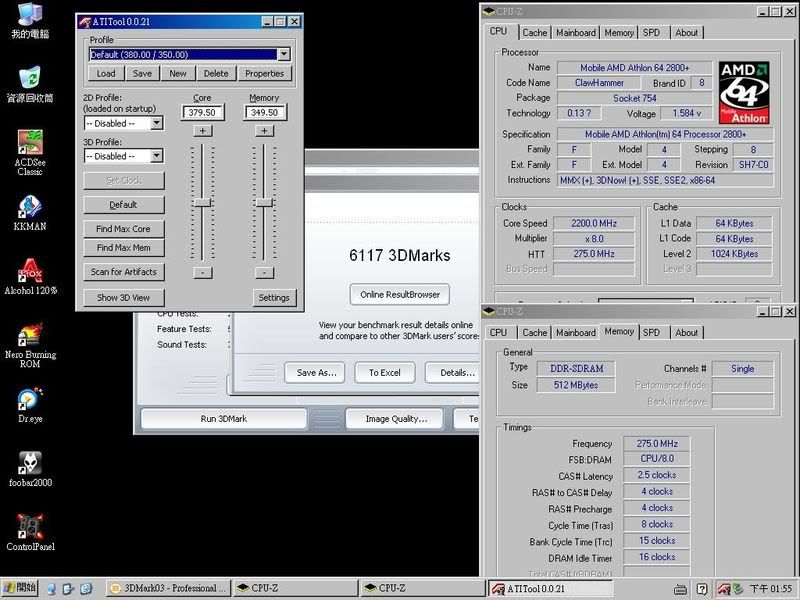Viewport: 800px width, 600px height.
Task: Click the Default clocks button in ATITool
Action: pos(123,205)
